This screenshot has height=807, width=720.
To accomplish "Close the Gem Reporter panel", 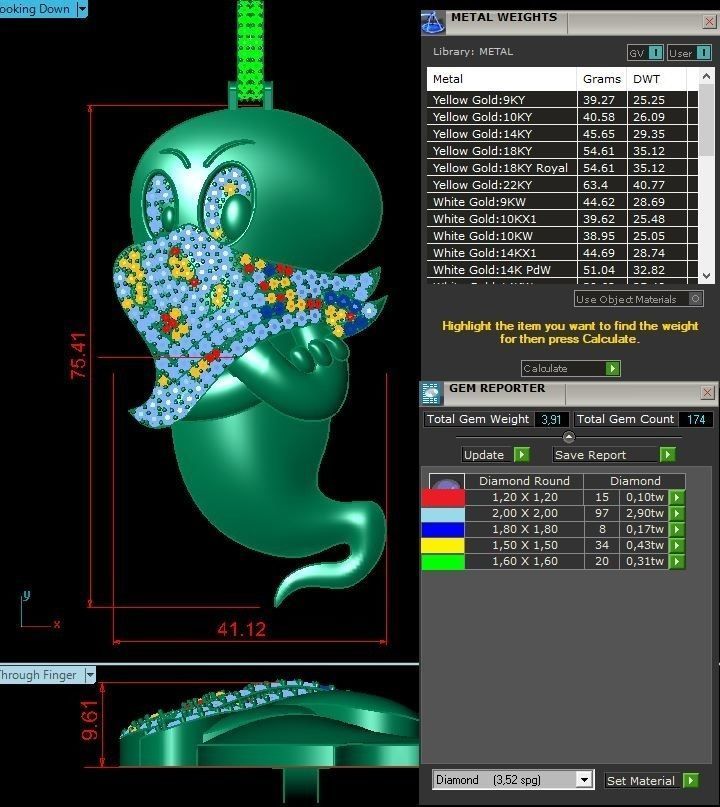I will coord(708,393).
